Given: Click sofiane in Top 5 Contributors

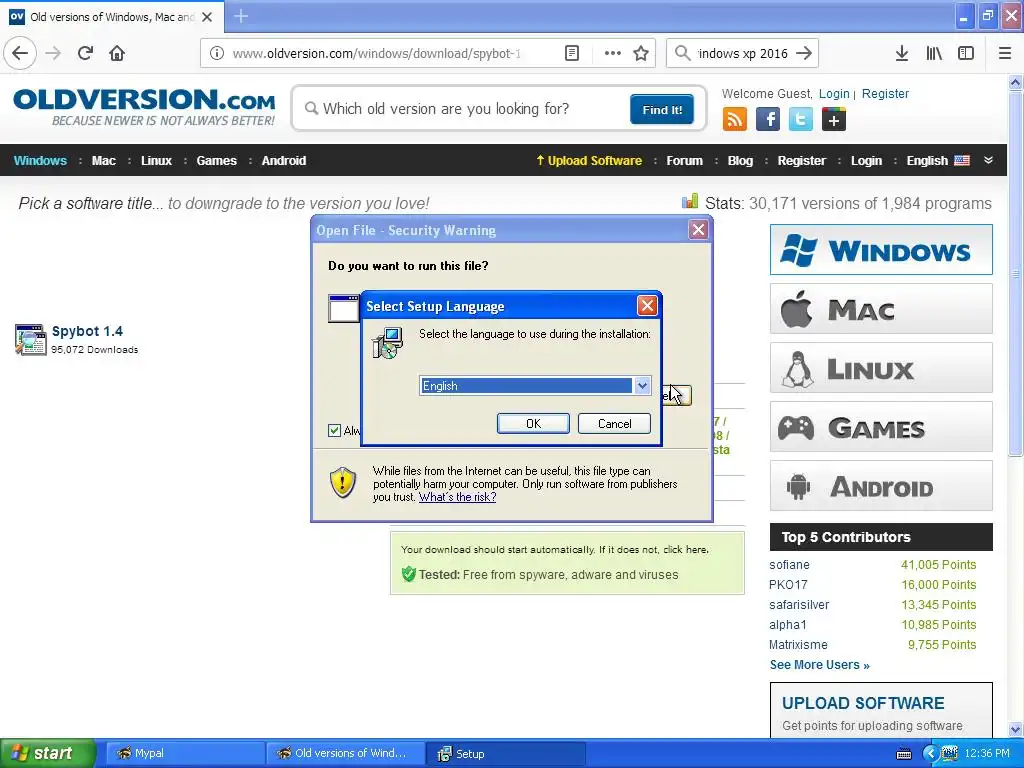Looking at the screenshot, I should pos(789,565).
